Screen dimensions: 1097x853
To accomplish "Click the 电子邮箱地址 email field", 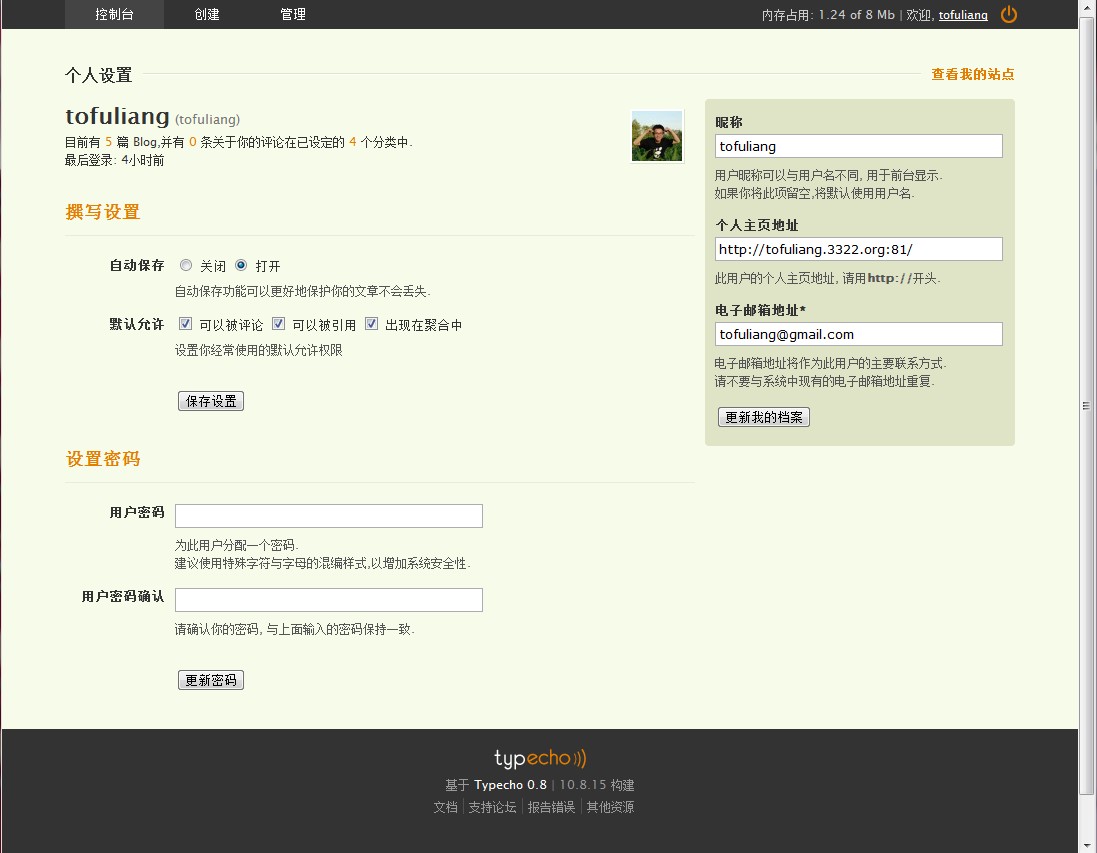I will click(x=859, y=334).
